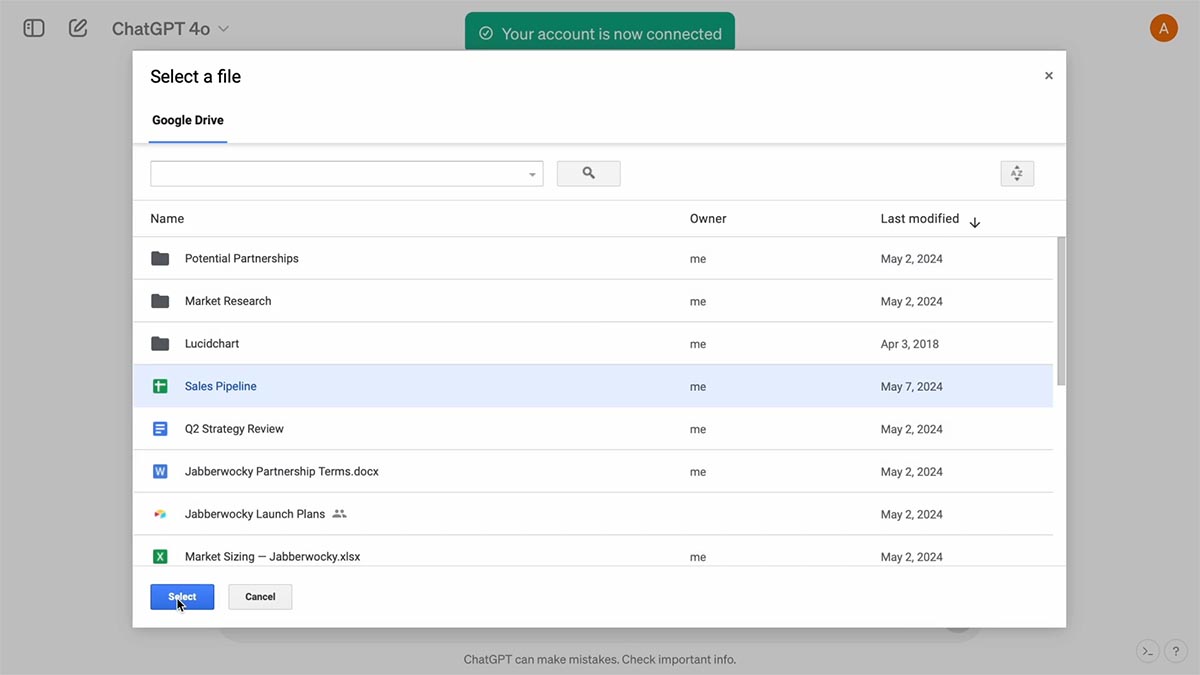This screenshot has height=675, width=1200.
Task: Open the Market Research folder row
Action: pyautogui.click(x=228, y=301)
